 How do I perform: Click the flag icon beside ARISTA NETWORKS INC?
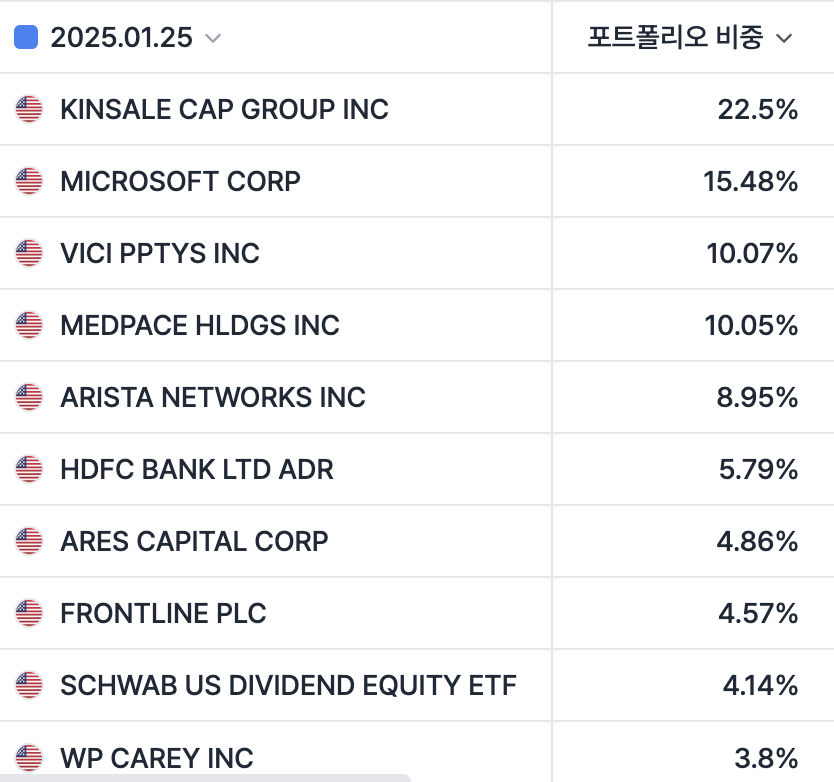(x=29, y=397)
